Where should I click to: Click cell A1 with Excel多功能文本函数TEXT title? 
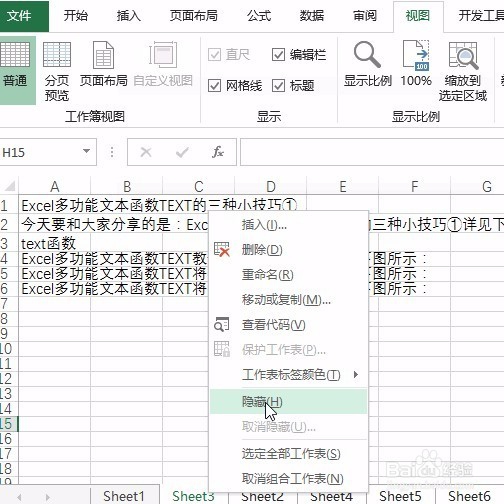coord(54,205)
